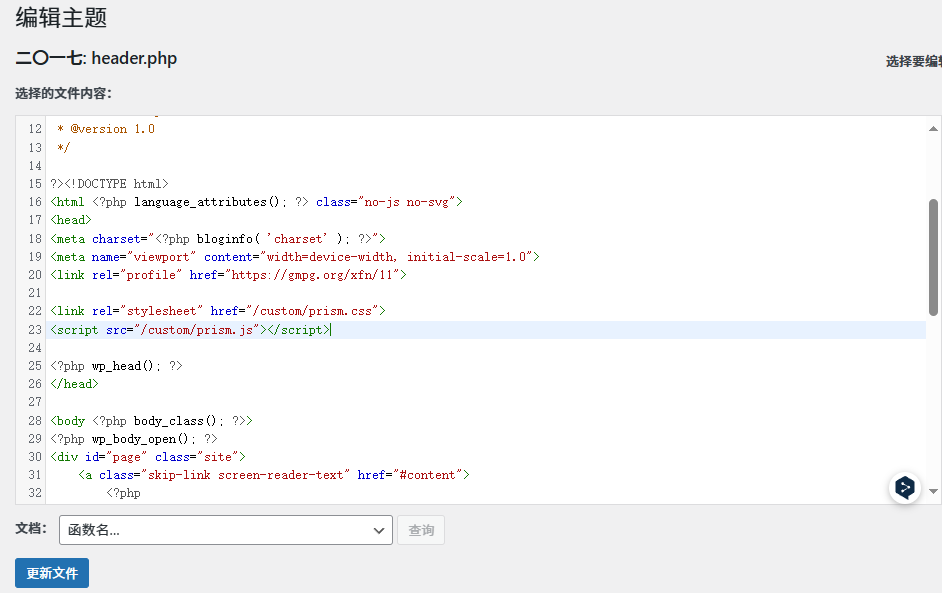Click the prism.css stylesheet link line
Viewport: 942px width, 593px height.
217,311
